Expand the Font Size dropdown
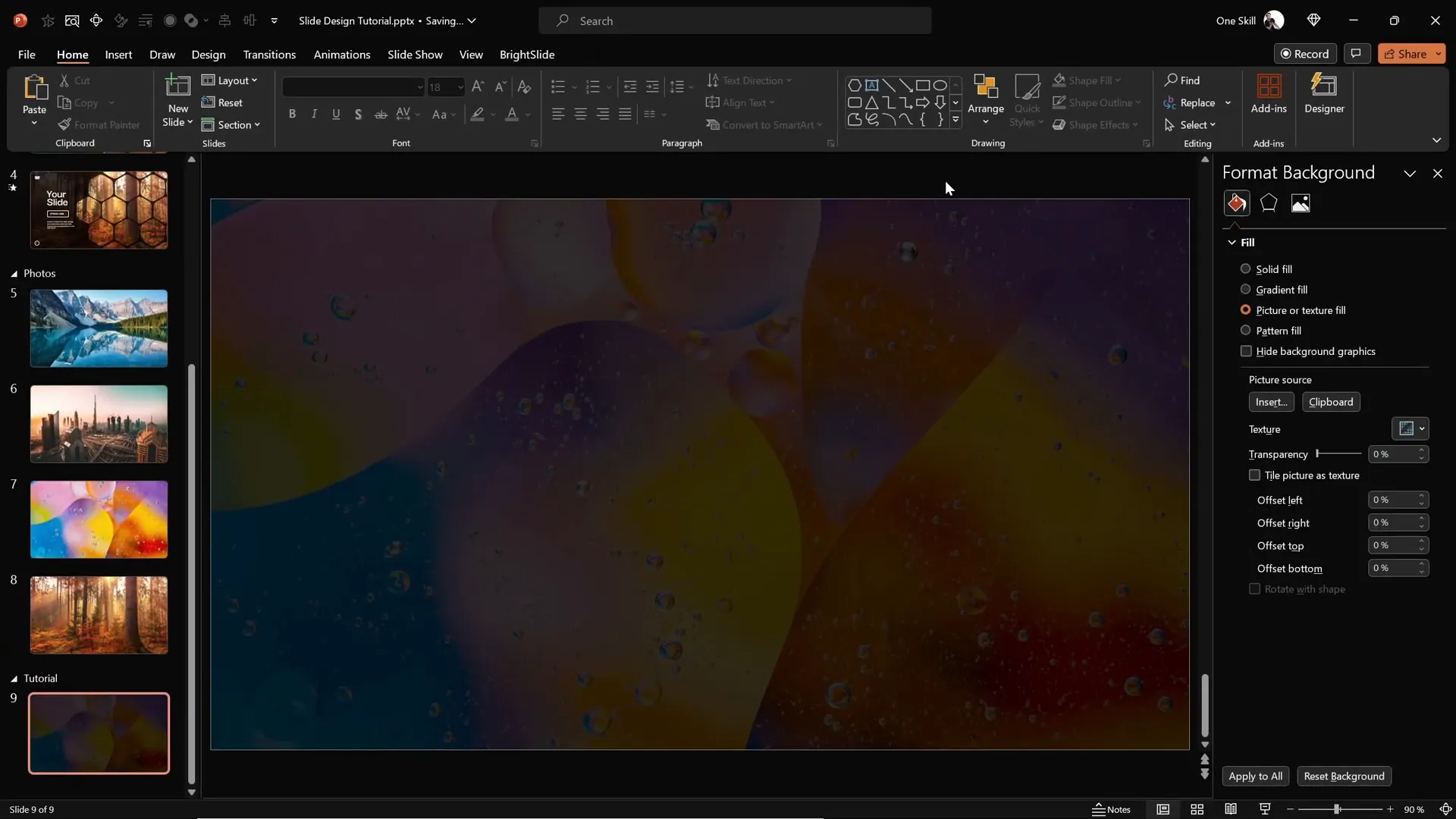The width and height of the screenshot is (1456, 819). (461, 87)
